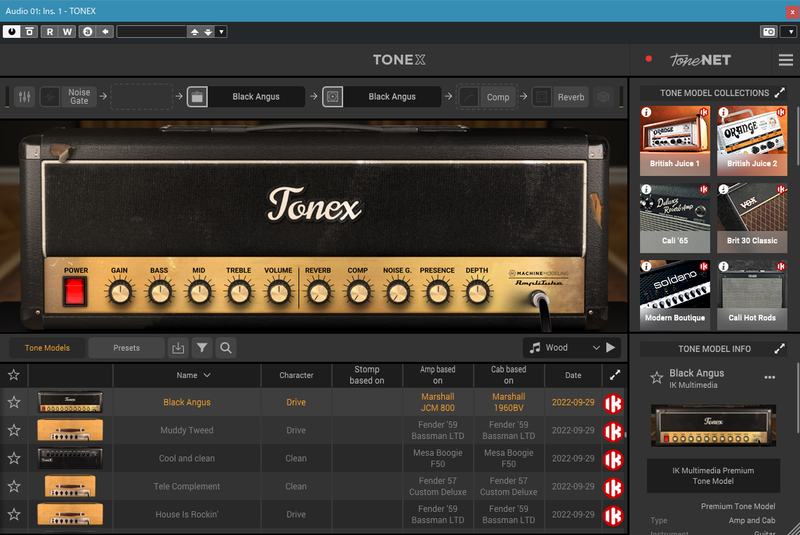Toggle the cabinet speaker icon in the chain

click(x=333, y=96)
